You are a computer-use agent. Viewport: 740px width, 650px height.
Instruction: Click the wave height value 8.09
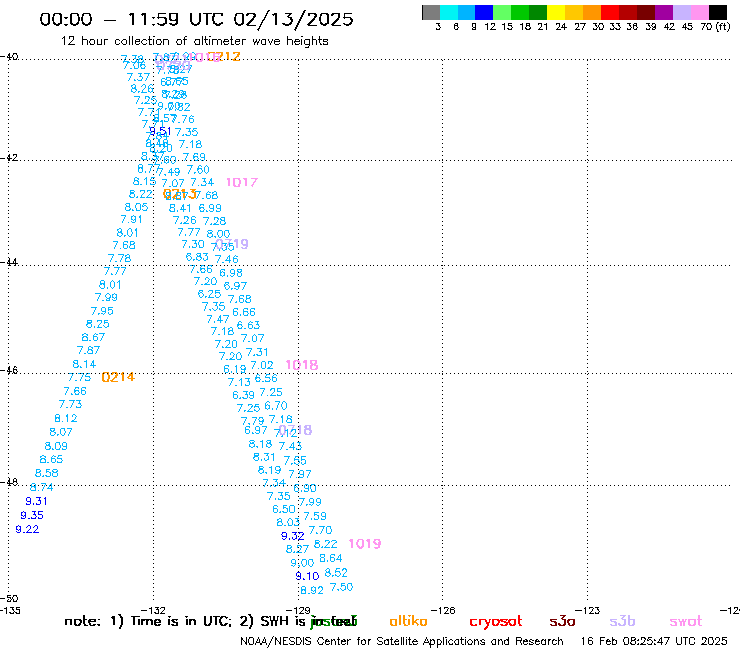pos(56,447)
